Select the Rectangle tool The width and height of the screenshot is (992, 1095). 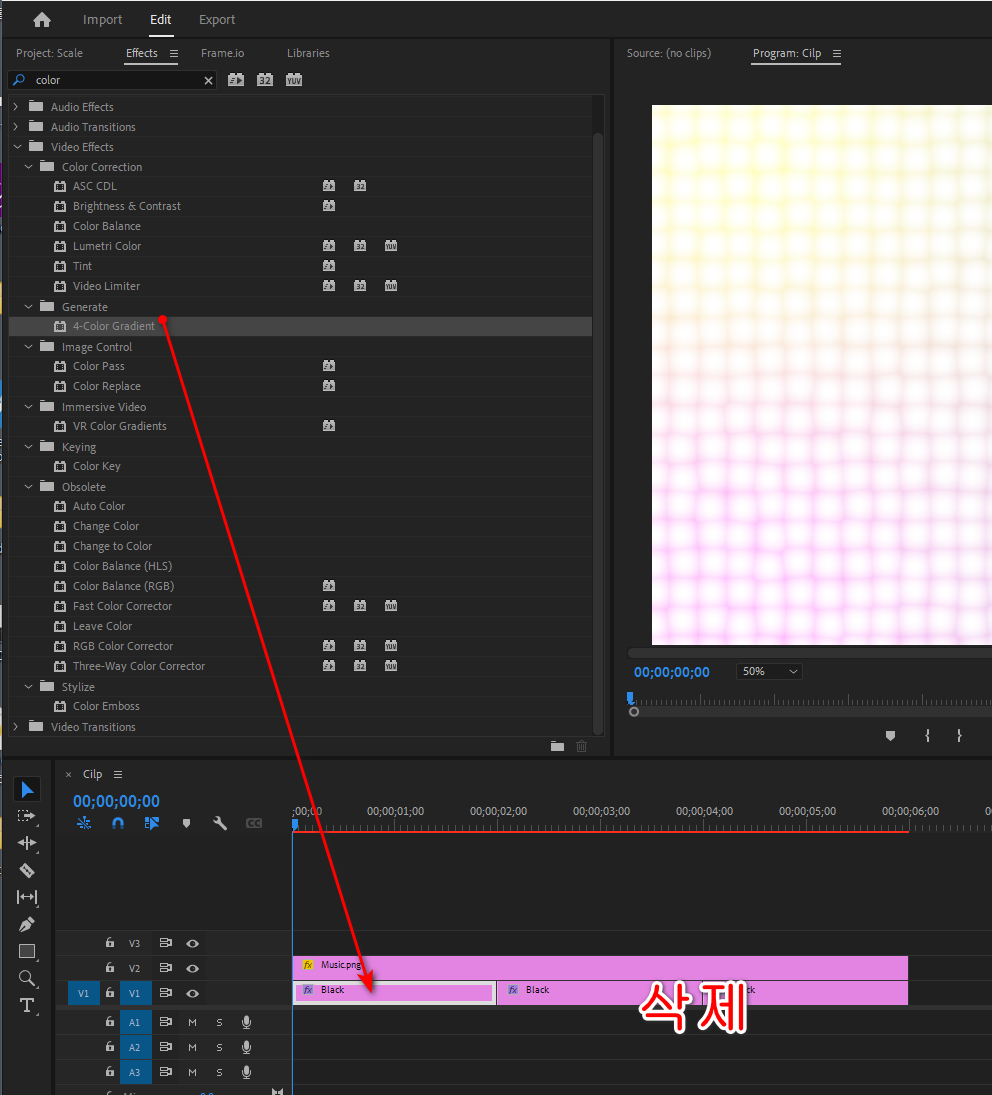[27, 951]
